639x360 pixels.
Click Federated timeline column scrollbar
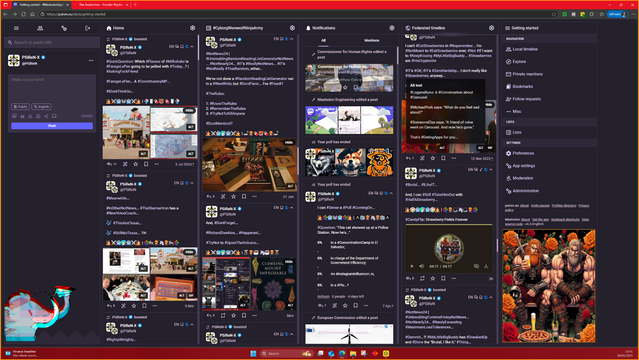point(497,245)
